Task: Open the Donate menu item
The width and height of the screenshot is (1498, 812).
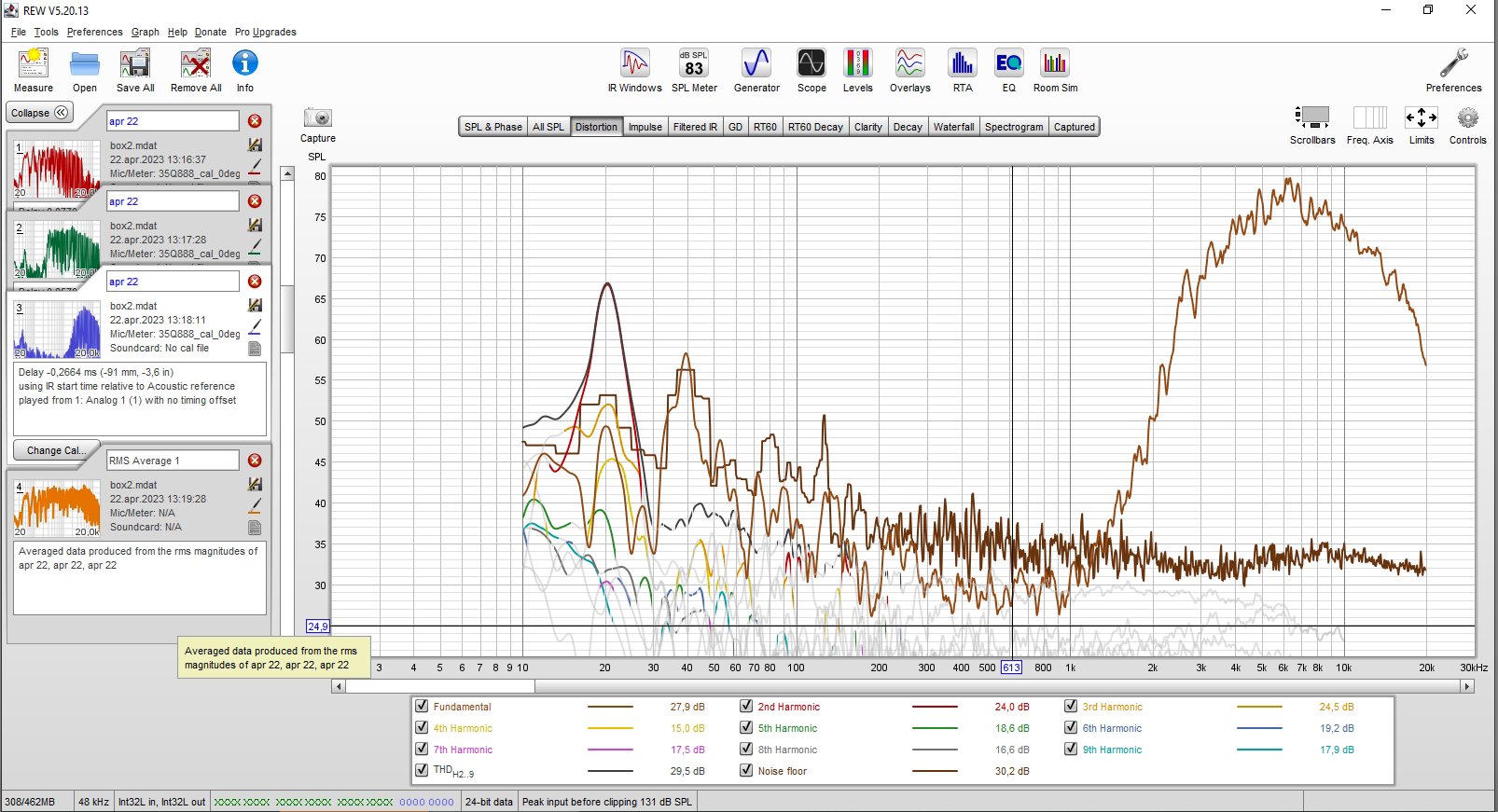Action: click(211, 32)
